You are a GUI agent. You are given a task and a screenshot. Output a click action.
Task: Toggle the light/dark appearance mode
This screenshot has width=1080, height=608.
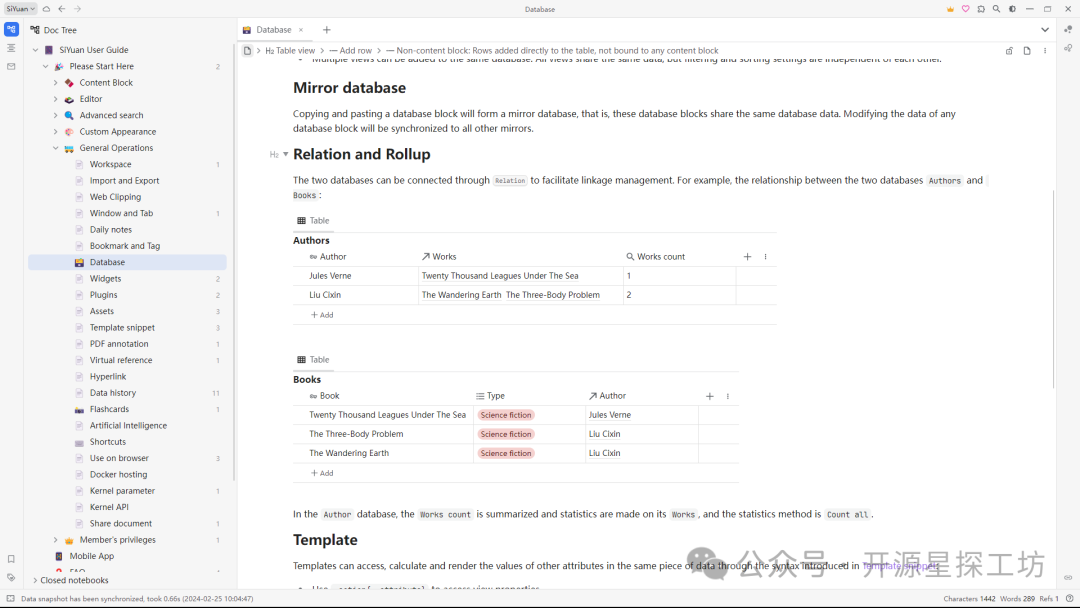coord(1012,9)
